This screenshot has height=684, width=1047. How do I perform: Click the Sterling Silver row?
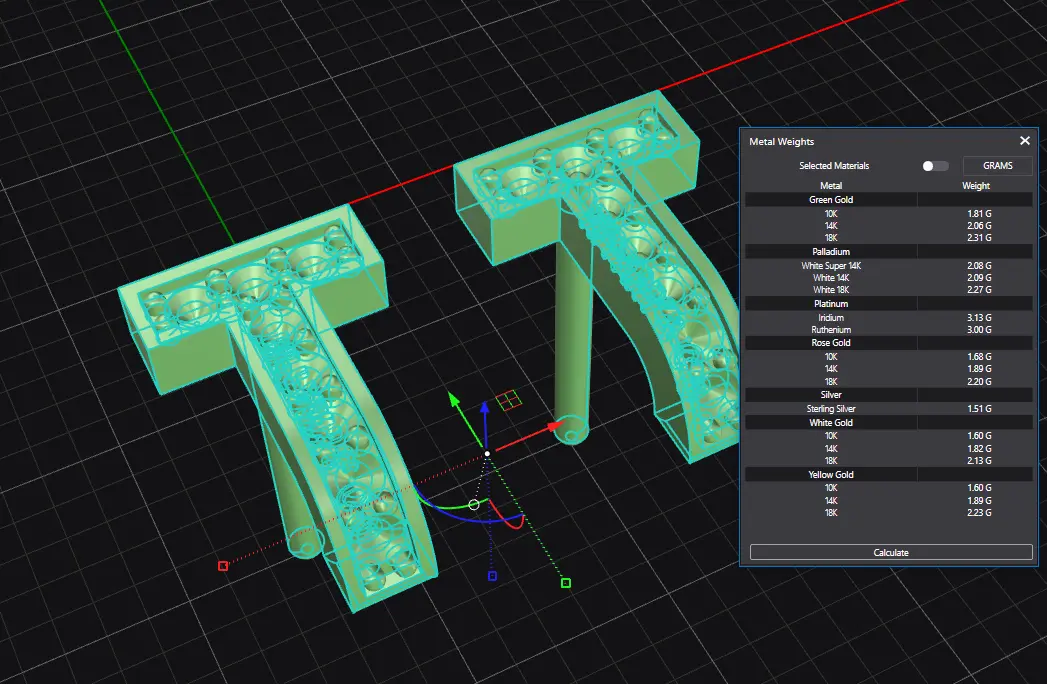click(x=830, y=409)
